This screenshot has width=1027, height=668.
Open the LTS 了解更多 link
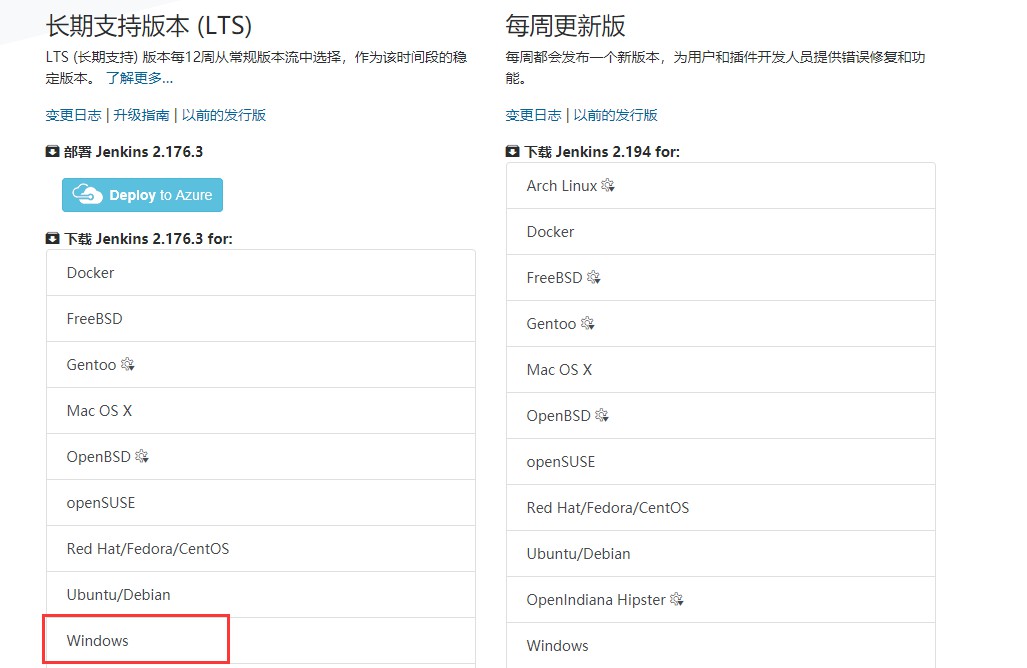click(x=140, y=79)
